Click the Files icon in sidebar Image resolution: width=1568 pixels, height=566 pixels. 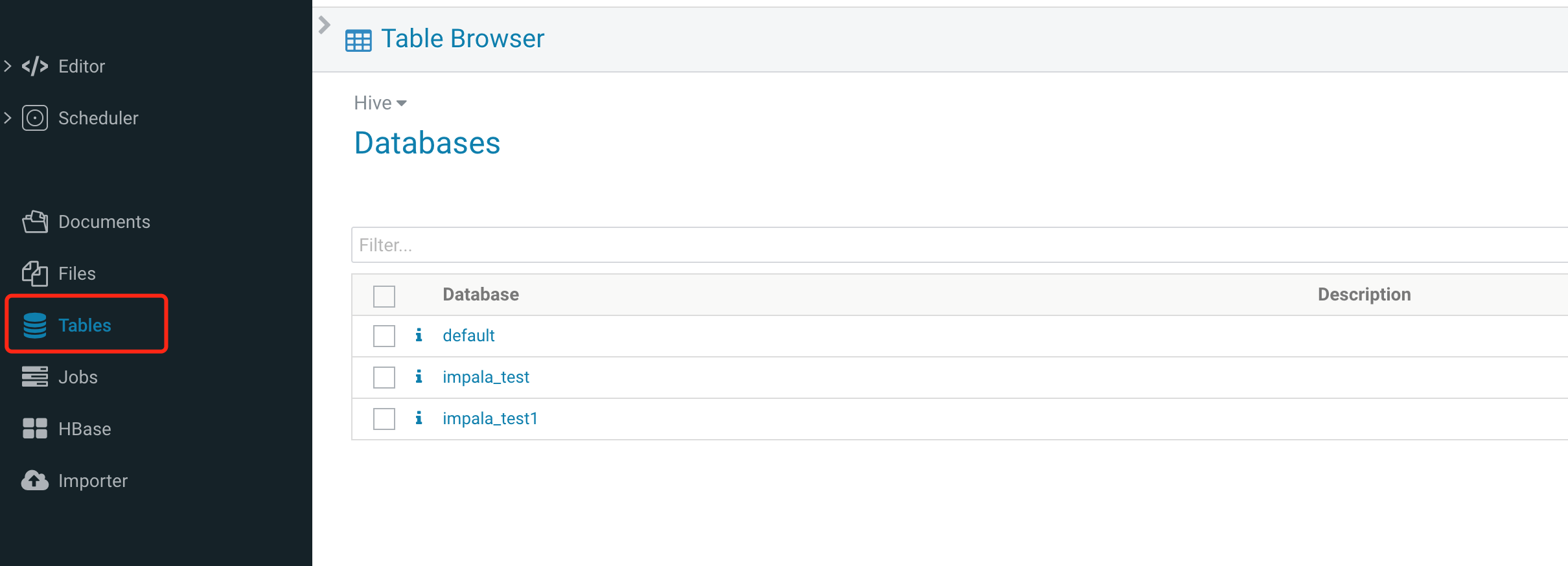point(35,273)
